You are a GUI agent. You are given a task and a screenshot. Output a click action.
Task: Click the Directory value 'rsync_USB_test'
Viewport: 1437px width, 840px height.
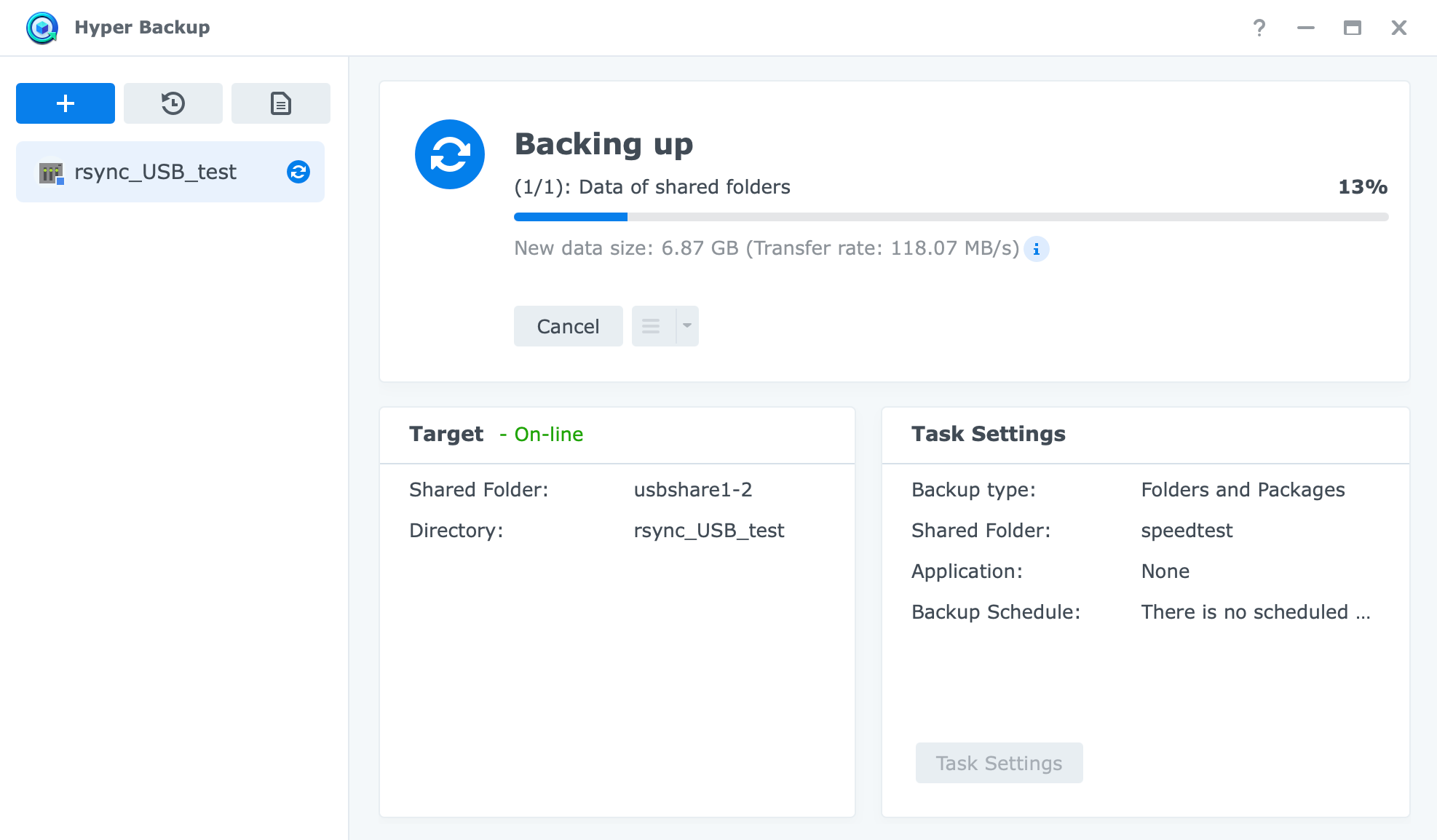pyautogui.click(x=709, y=531)
